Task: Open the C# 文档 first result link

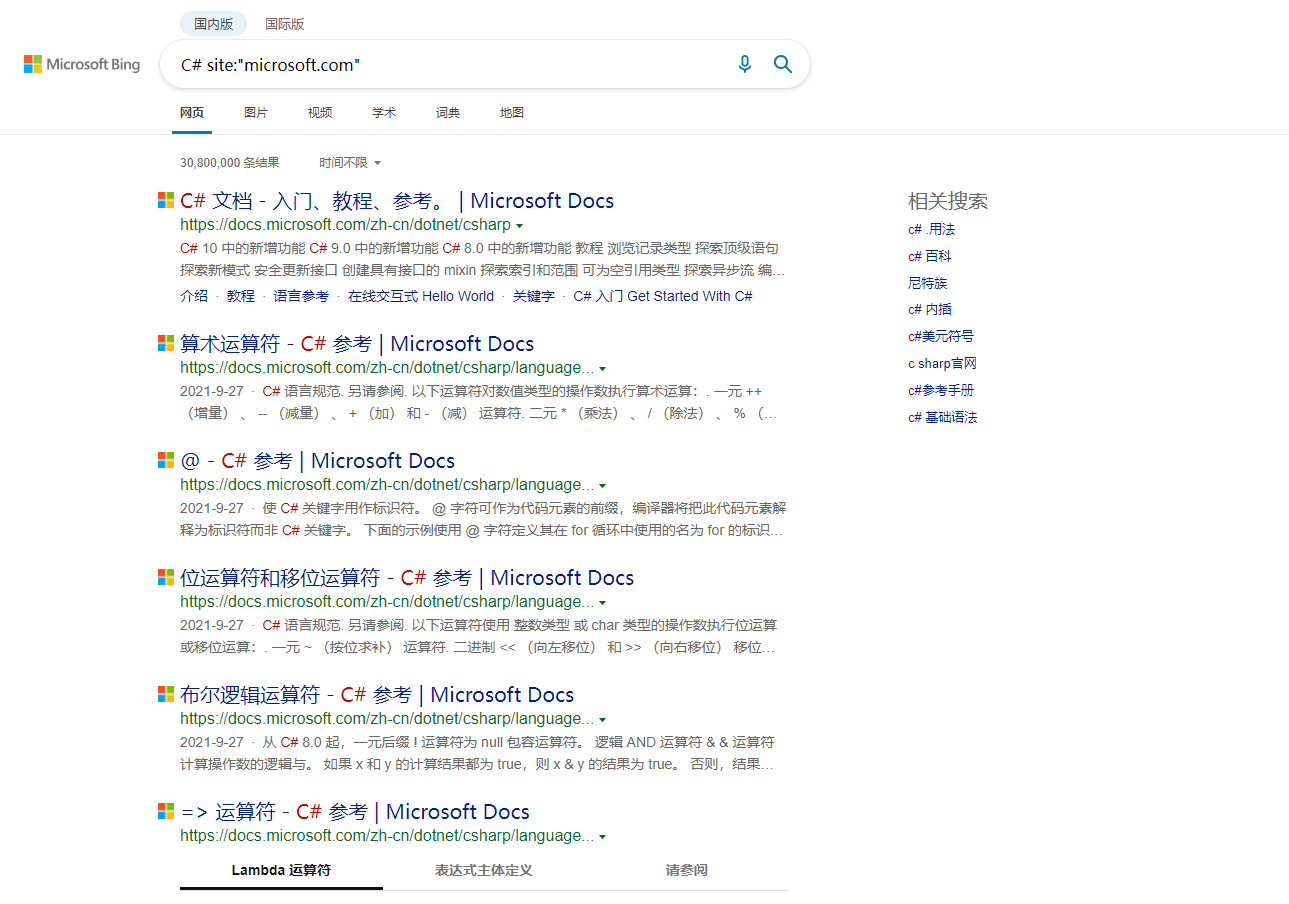Action: pyautogui.click(x=398, y=200)
